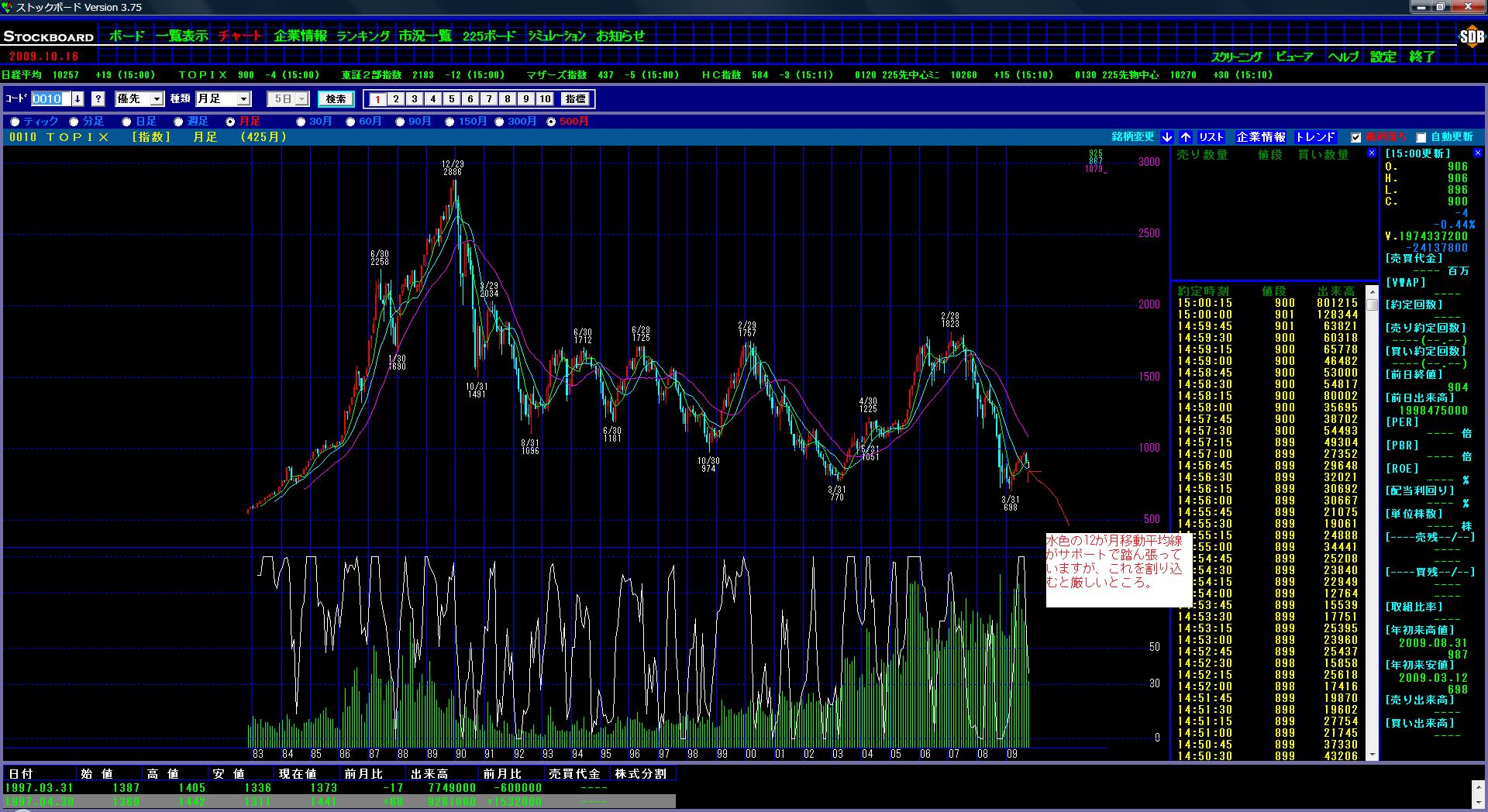Open the ランキング menu

coord(363,36)
